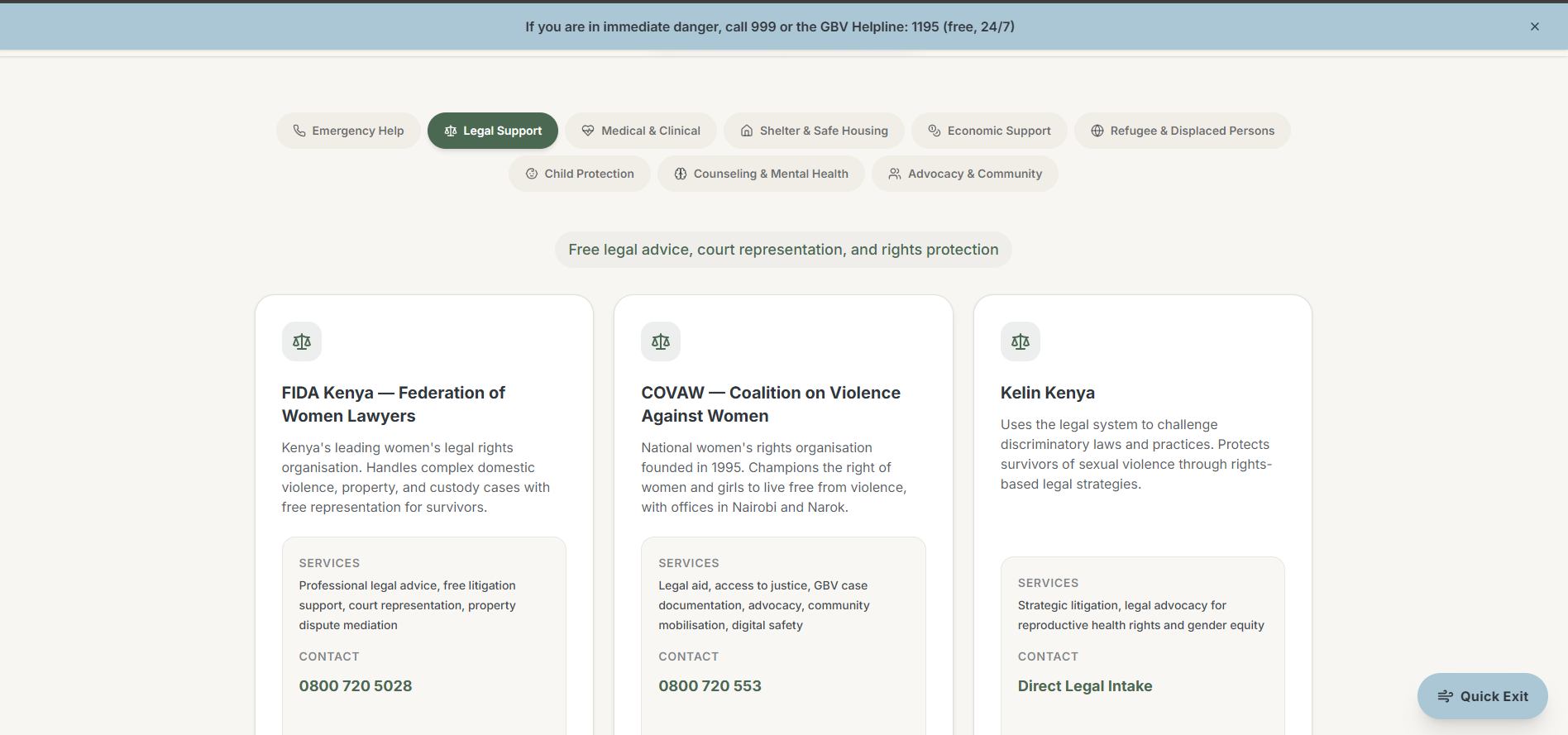
Task: Click the brain icon in Counseling & Mental Health
Action: [x=681, y=174]
